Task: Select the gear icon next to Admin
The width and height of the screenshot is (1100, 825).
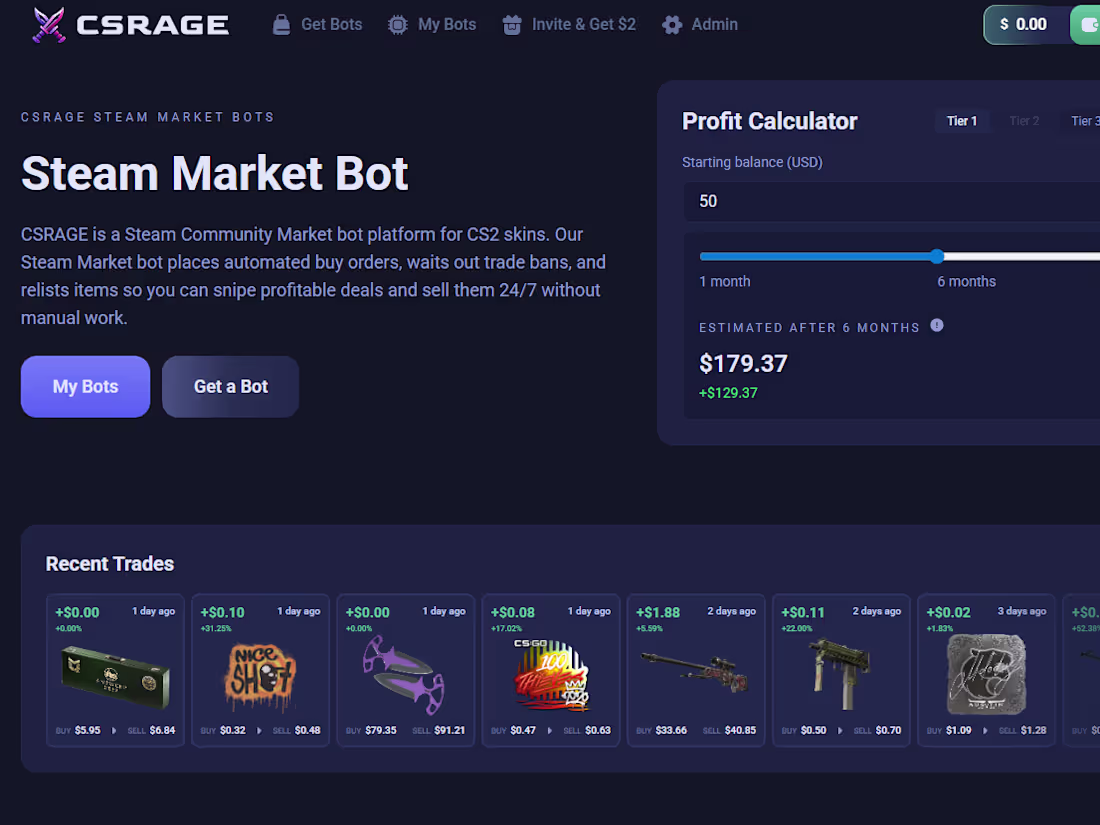Action: pos(671,23)
